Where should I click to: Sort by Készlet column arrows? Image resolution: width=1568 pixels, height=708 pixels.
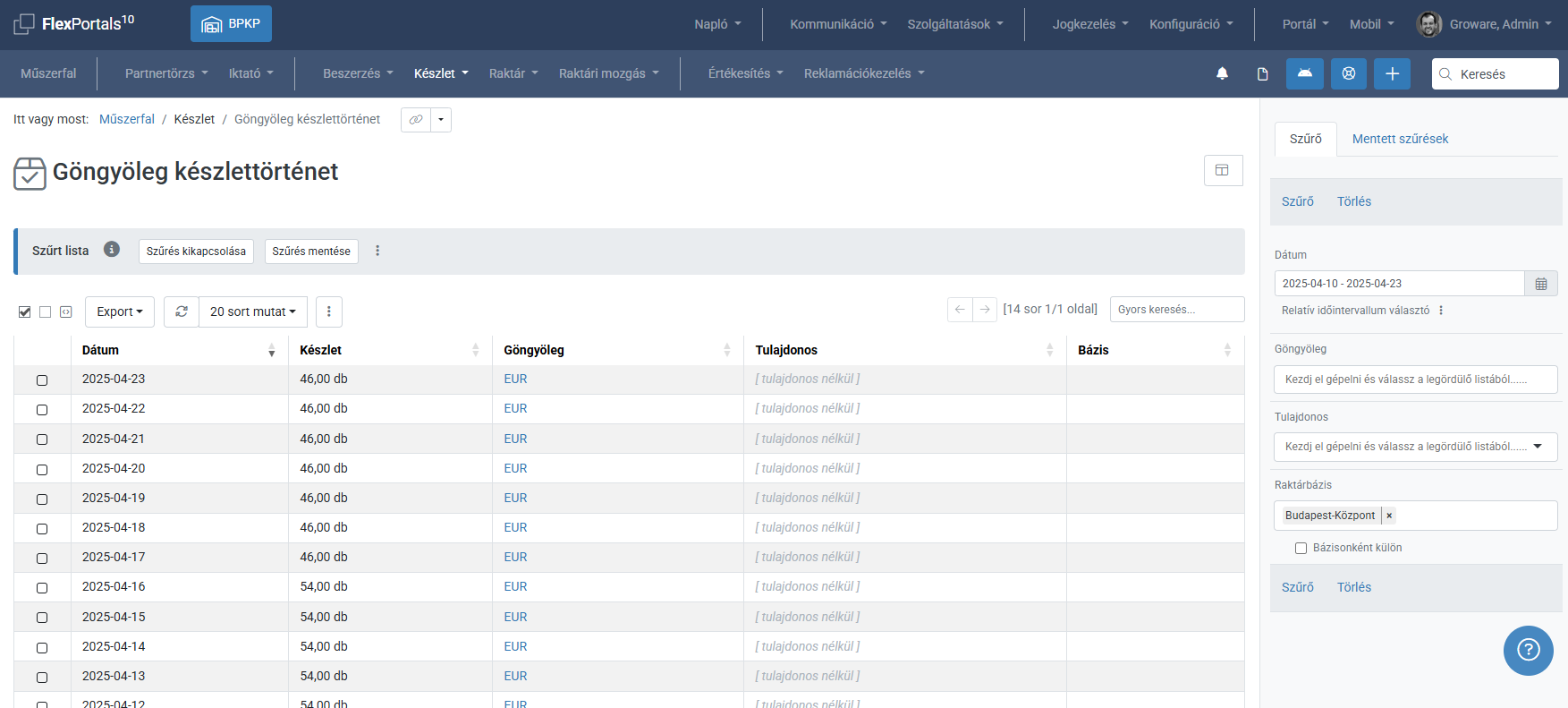[x=475, y=350]
